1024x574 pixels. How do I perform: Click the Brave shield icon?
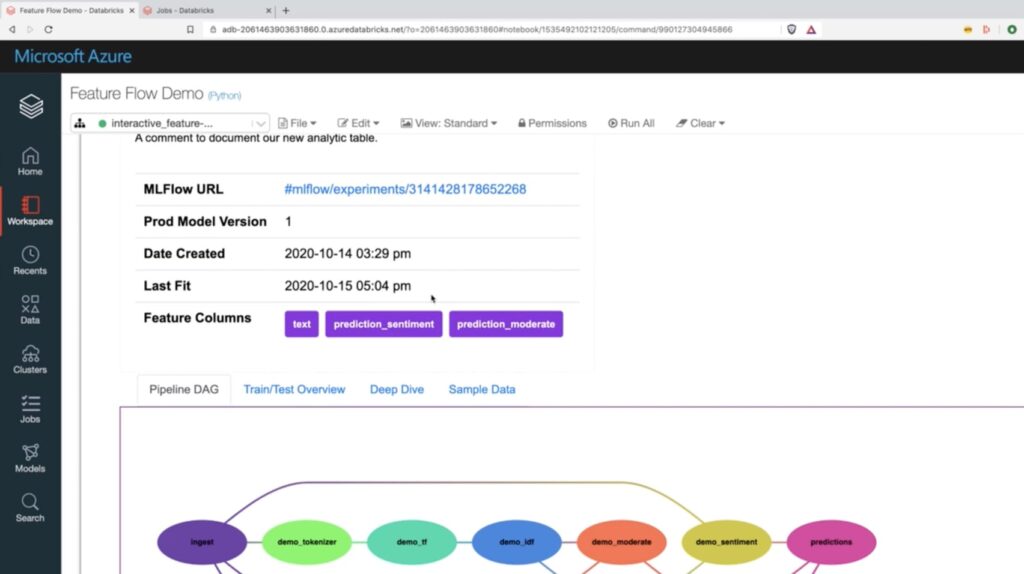tap(792, 29)
